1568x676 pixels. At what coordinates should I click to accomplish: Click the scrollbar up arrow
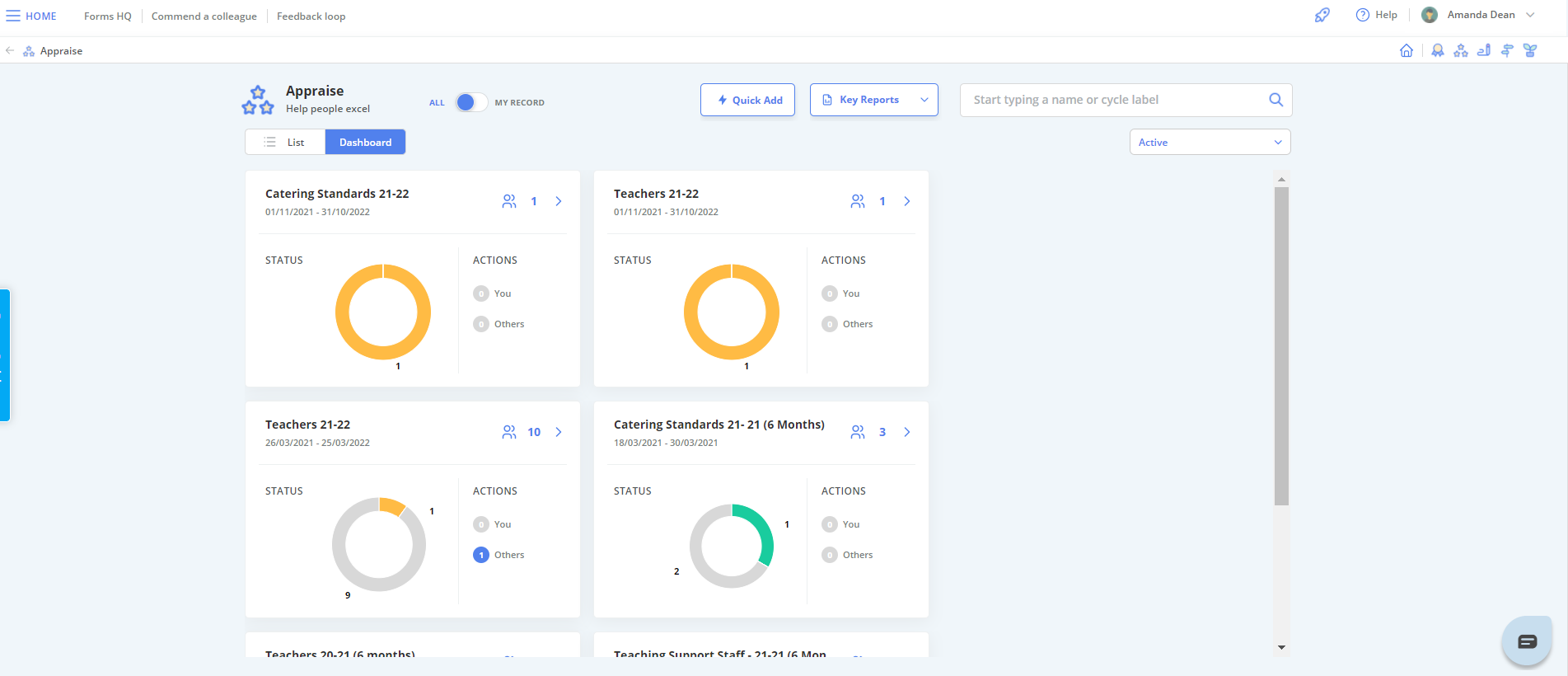[1281, 179]
